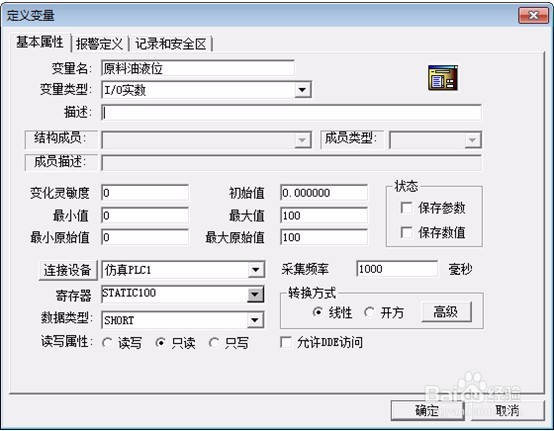Screen dimensions: 554x431
Task: Click the 采集频率 input field
Action: pyautogui.click(x=397, y=269)
